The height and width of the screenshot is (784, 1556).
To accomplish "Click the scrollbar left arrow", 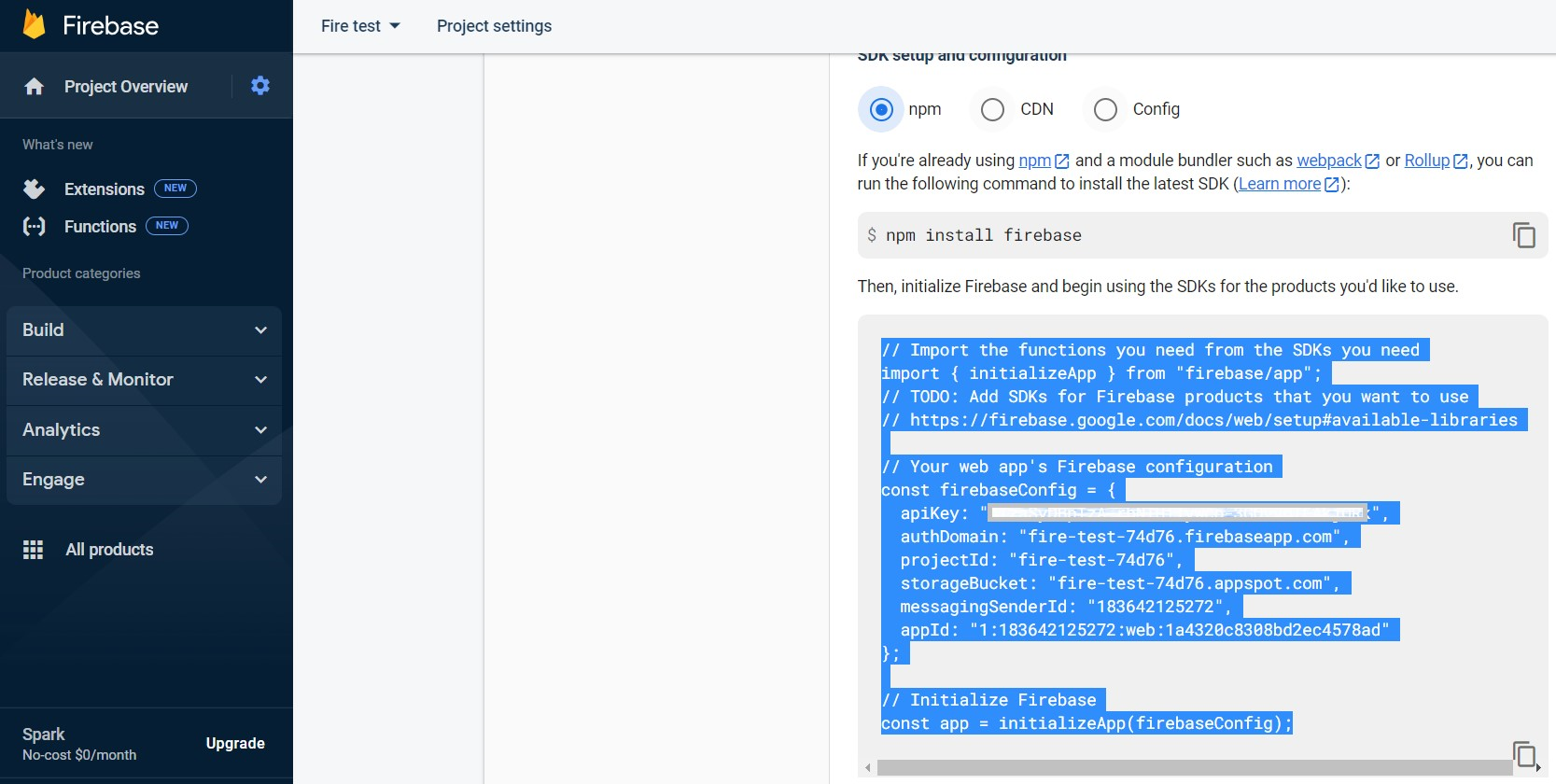I will click(x=868, y=768).
